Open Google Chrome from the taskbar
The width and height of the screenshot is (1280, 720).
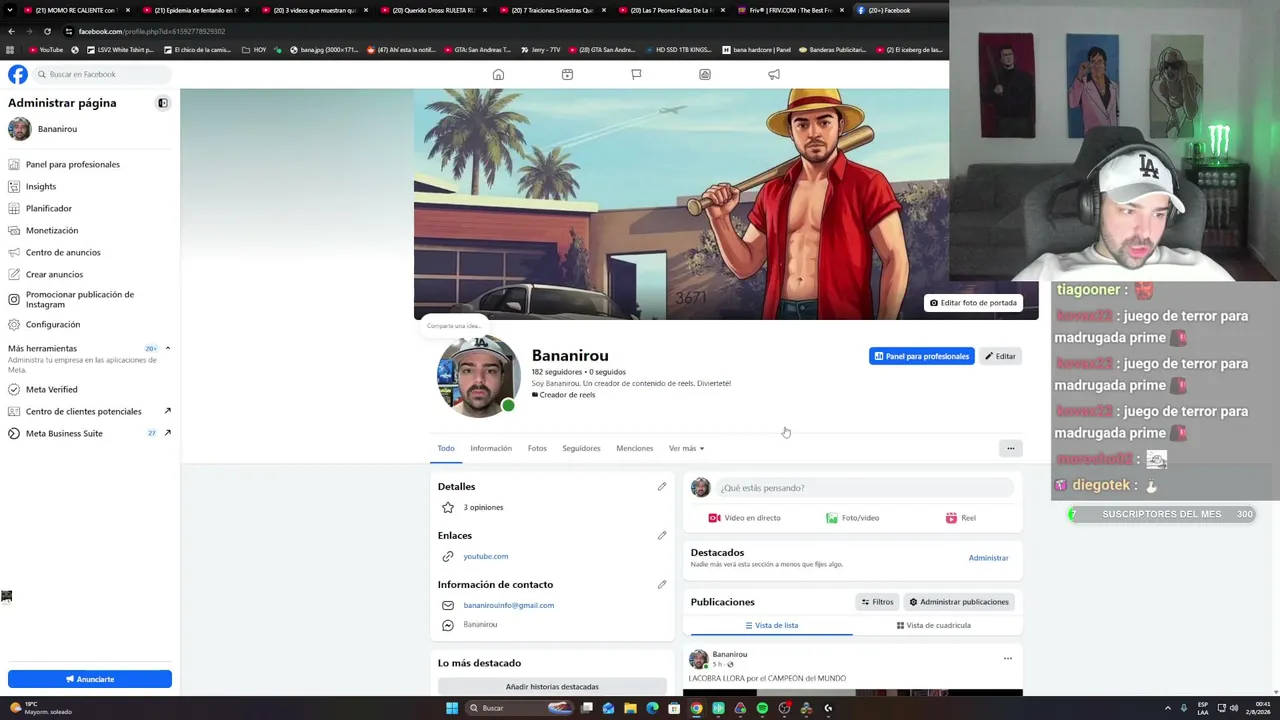696,708
